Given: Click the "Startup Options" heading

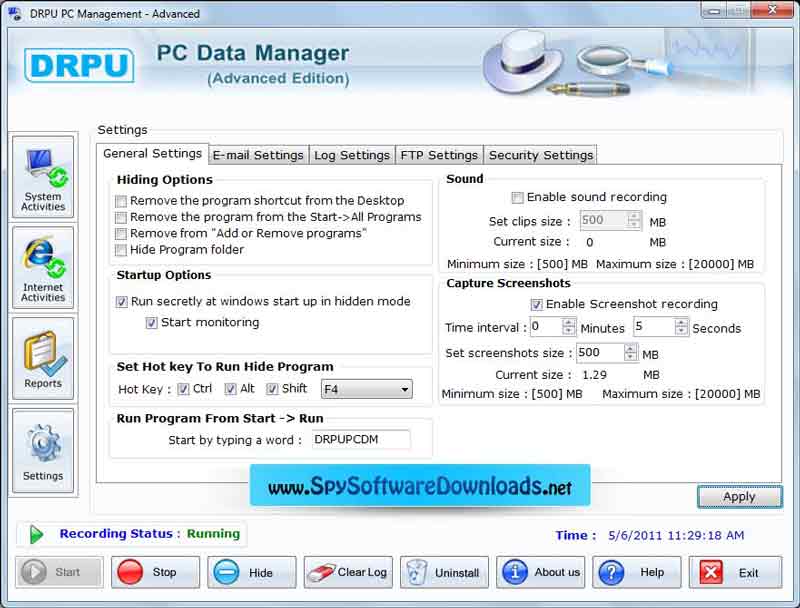Looking at the screenshot, I should coord(164,275).
